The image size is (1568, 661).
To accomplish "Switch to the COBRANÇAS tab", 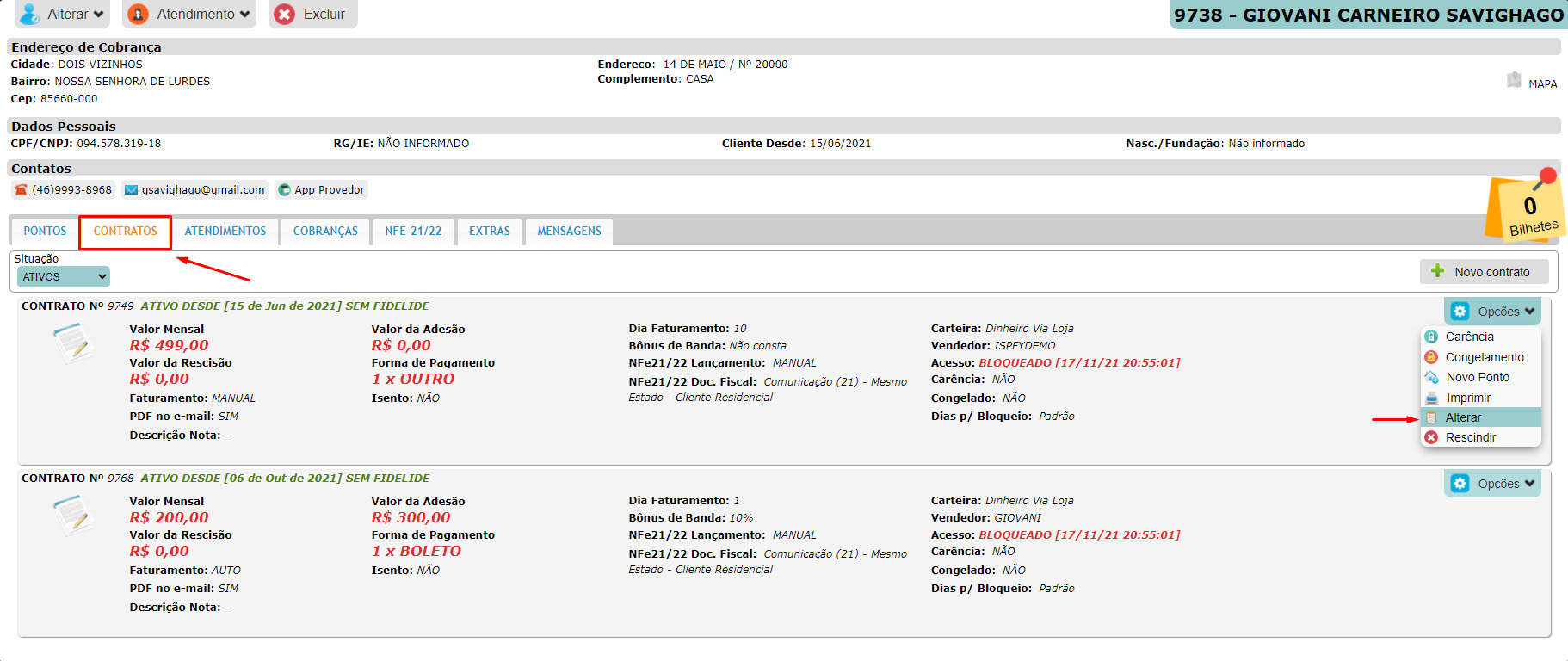I will point(325,232).
